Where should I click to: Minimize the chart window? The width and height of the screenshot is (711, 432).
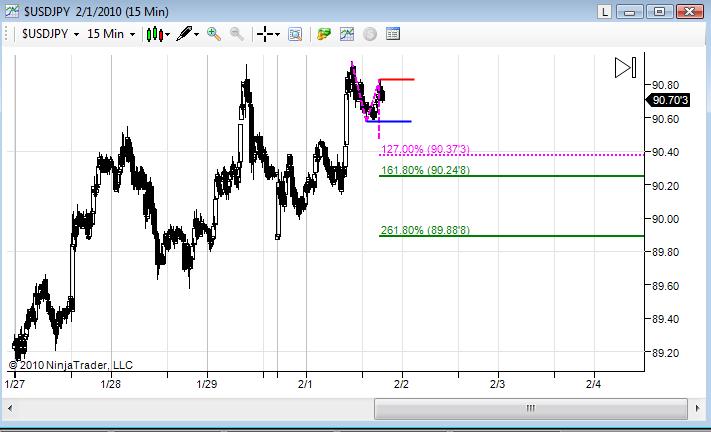pyautogui.click(x=630, y=11)
